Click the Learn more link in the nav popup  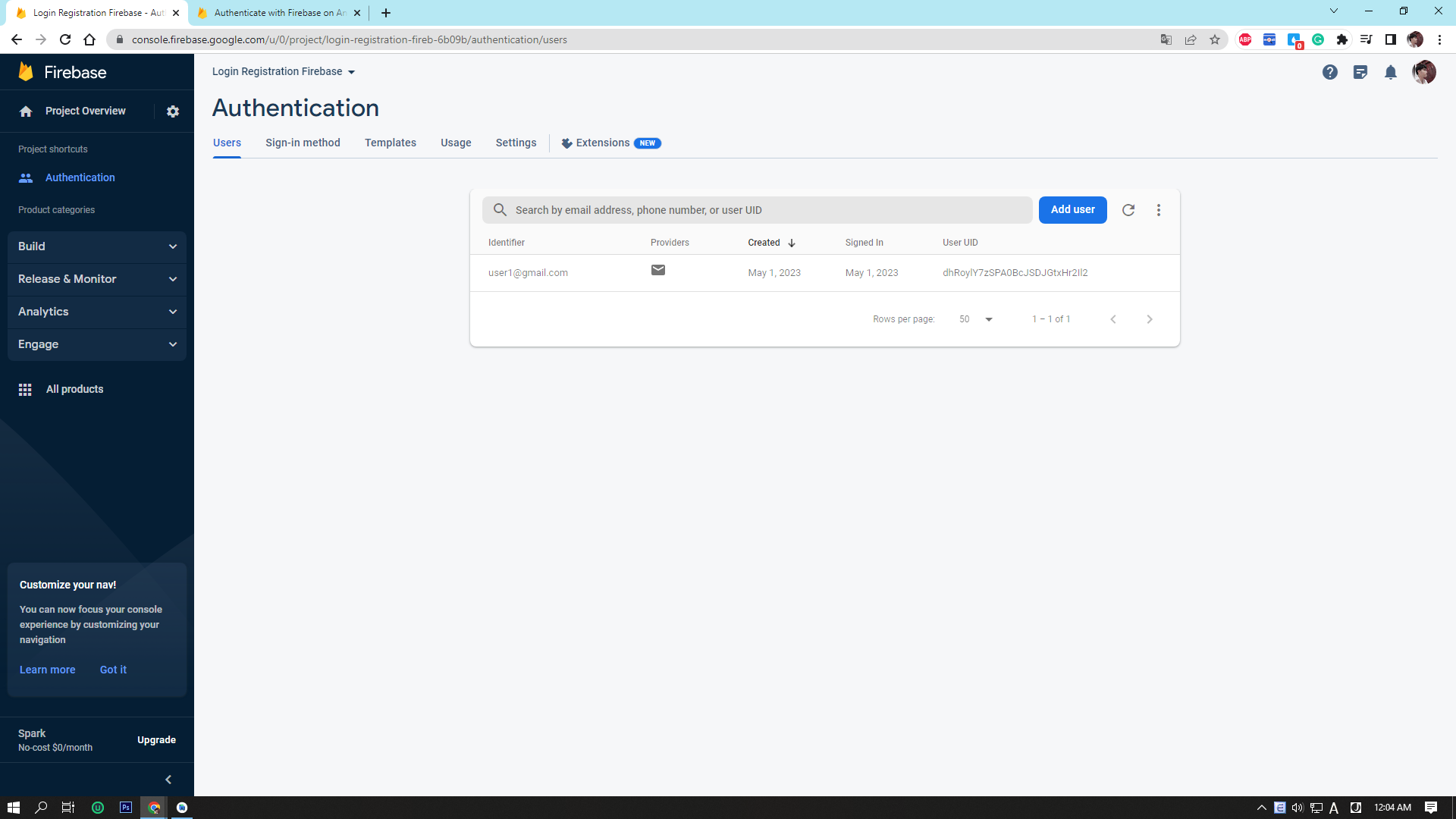[47, 670]
